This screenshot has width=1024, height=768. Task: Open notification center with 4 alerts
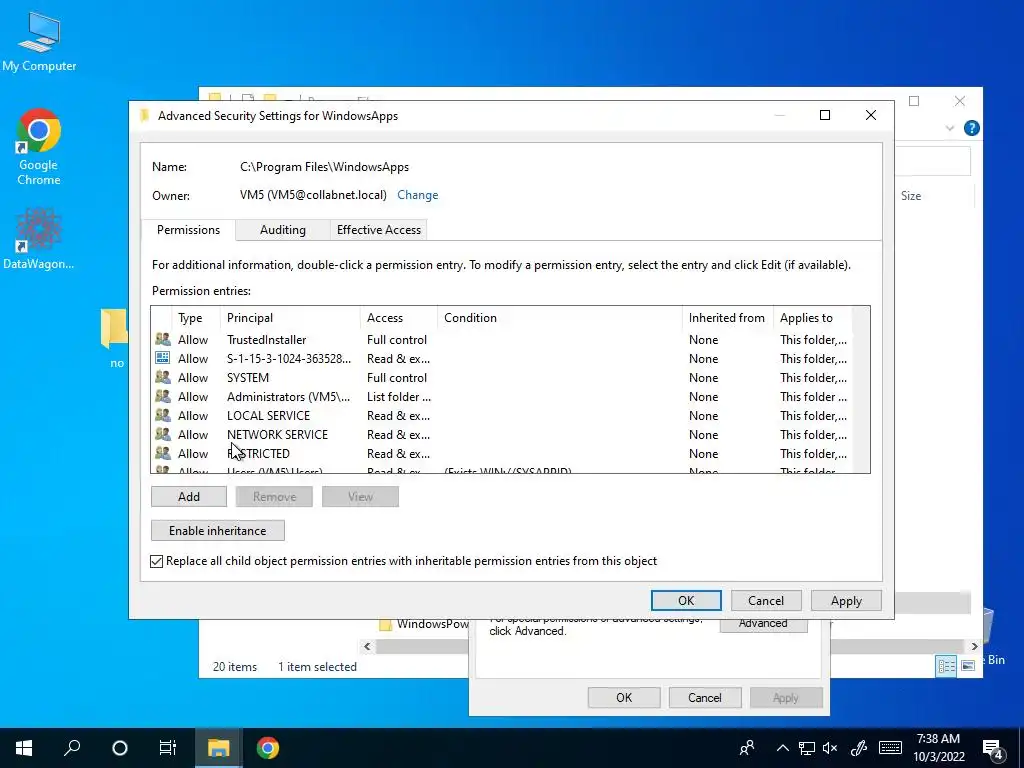point(993,749)
